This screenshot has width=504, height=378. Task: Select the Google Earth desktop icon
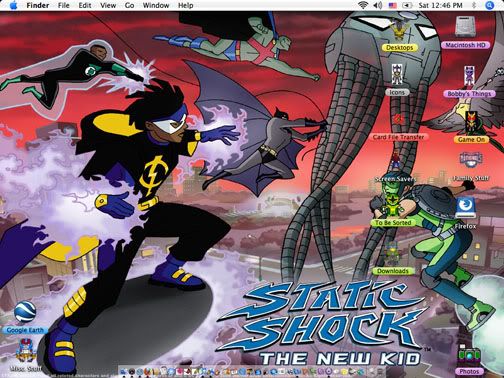click(x=25, y=312)
